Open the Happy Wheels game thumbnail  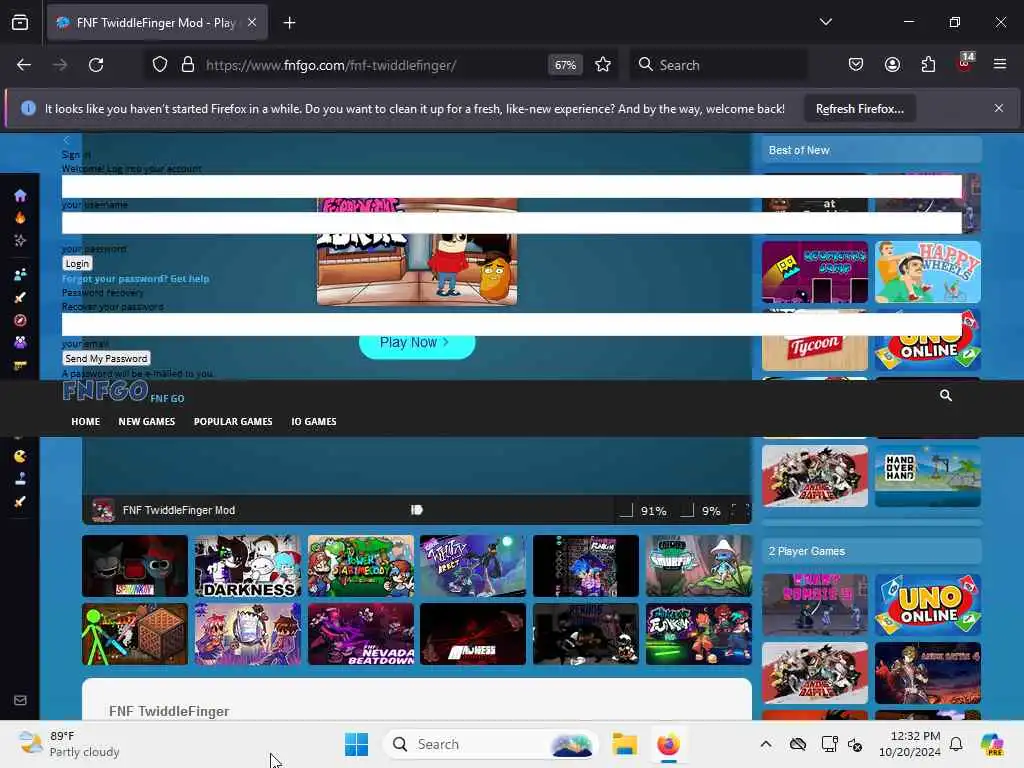coord(927,272)
